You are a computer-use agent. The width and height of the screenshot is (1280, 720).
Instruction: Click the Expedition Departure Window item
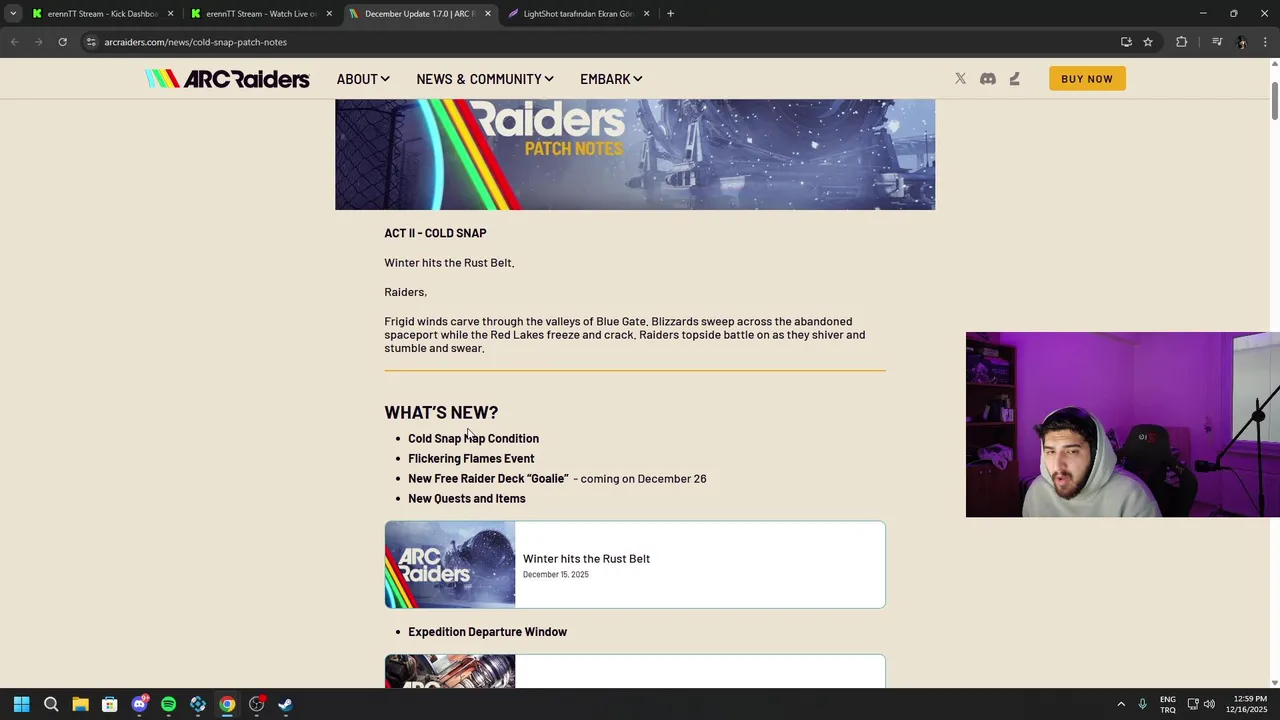[x=487, y=632]
